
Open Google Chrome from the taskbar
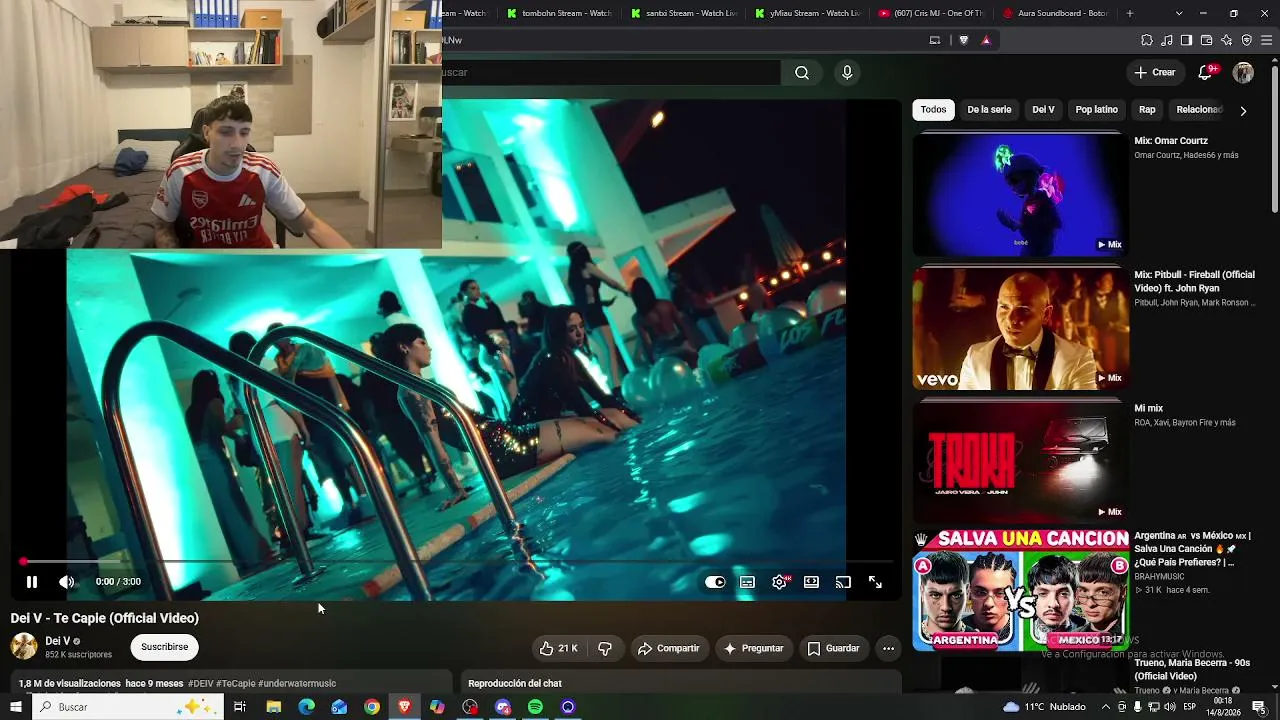coord(372,707)
